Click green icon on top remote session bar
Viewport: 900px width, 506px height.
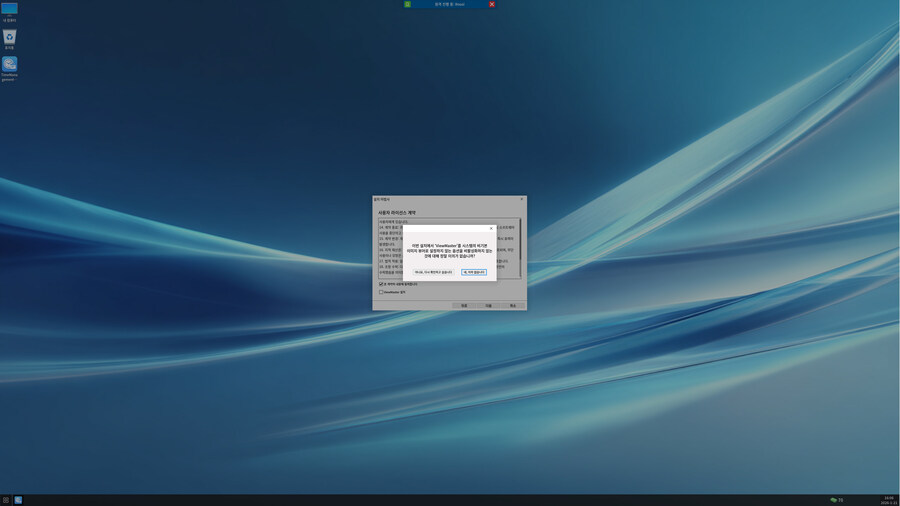(408, 4)
